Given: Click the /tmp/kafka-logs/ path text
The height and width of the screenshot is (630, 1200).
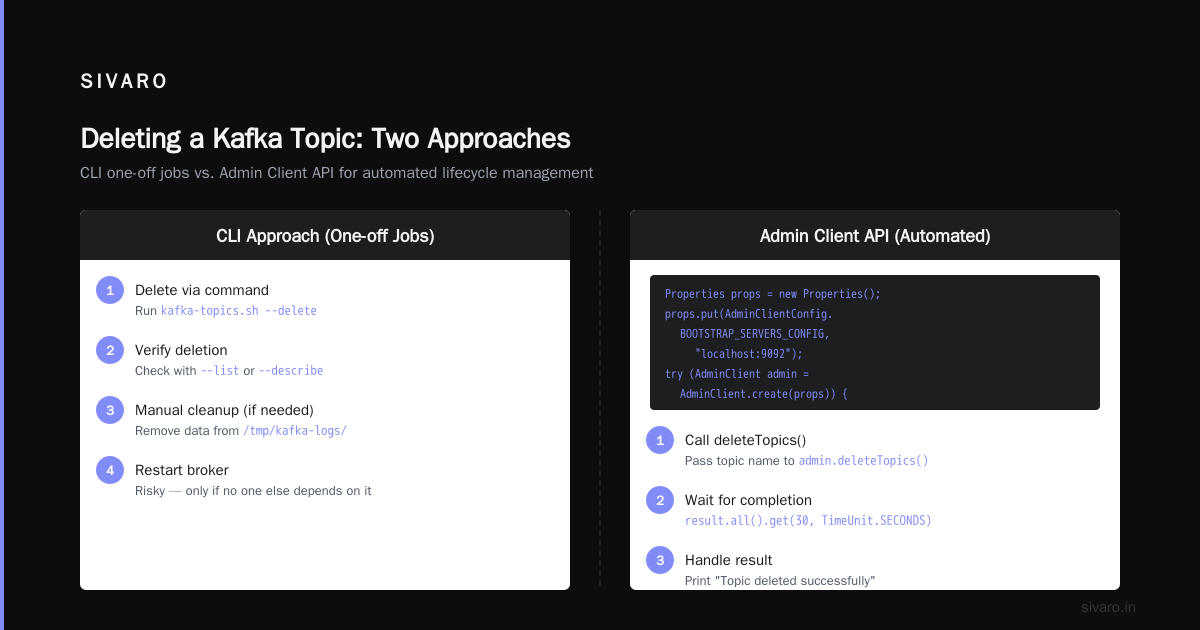Looking at the screenshot, I should pos(295,431).
